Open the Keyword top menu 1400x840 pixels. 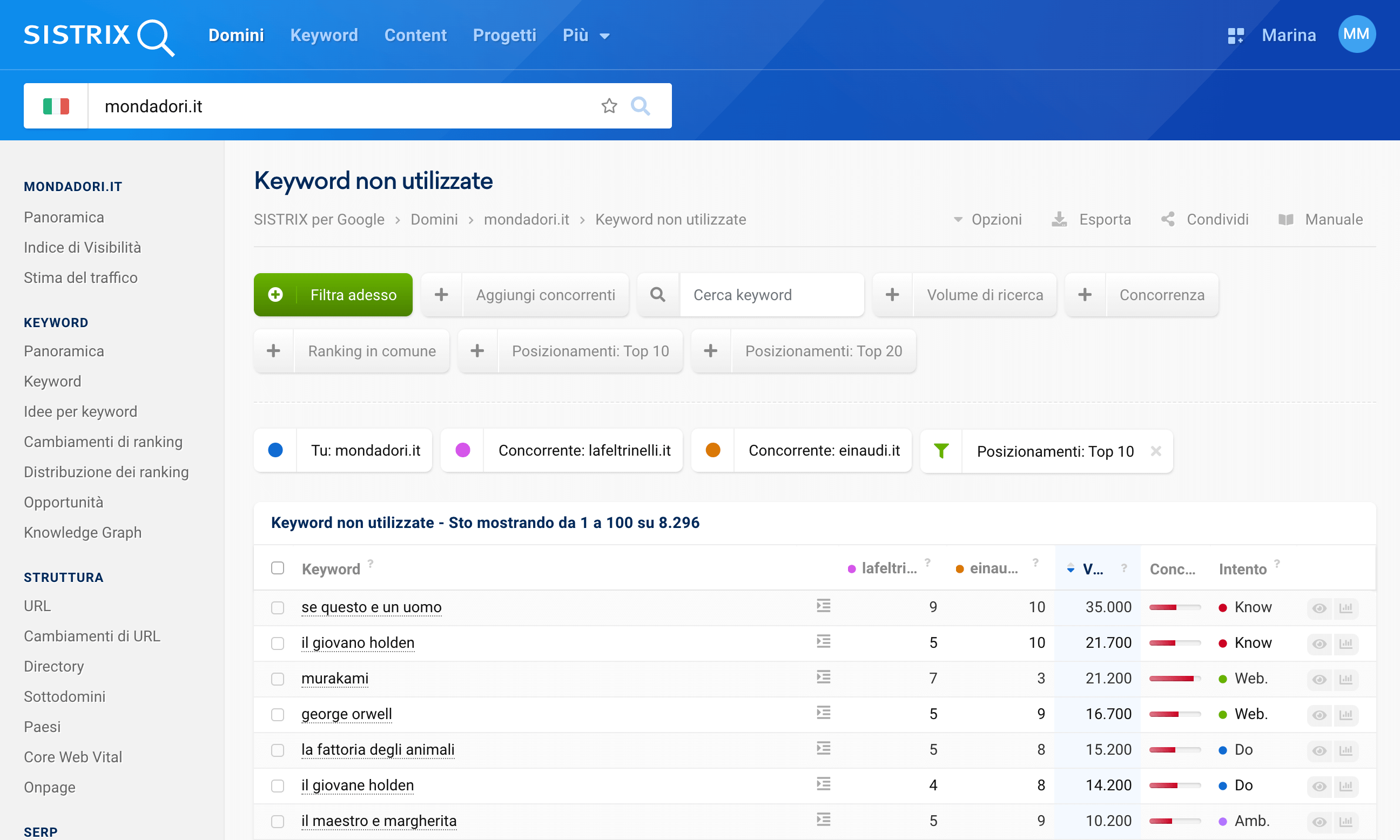(x=324, y=36)
